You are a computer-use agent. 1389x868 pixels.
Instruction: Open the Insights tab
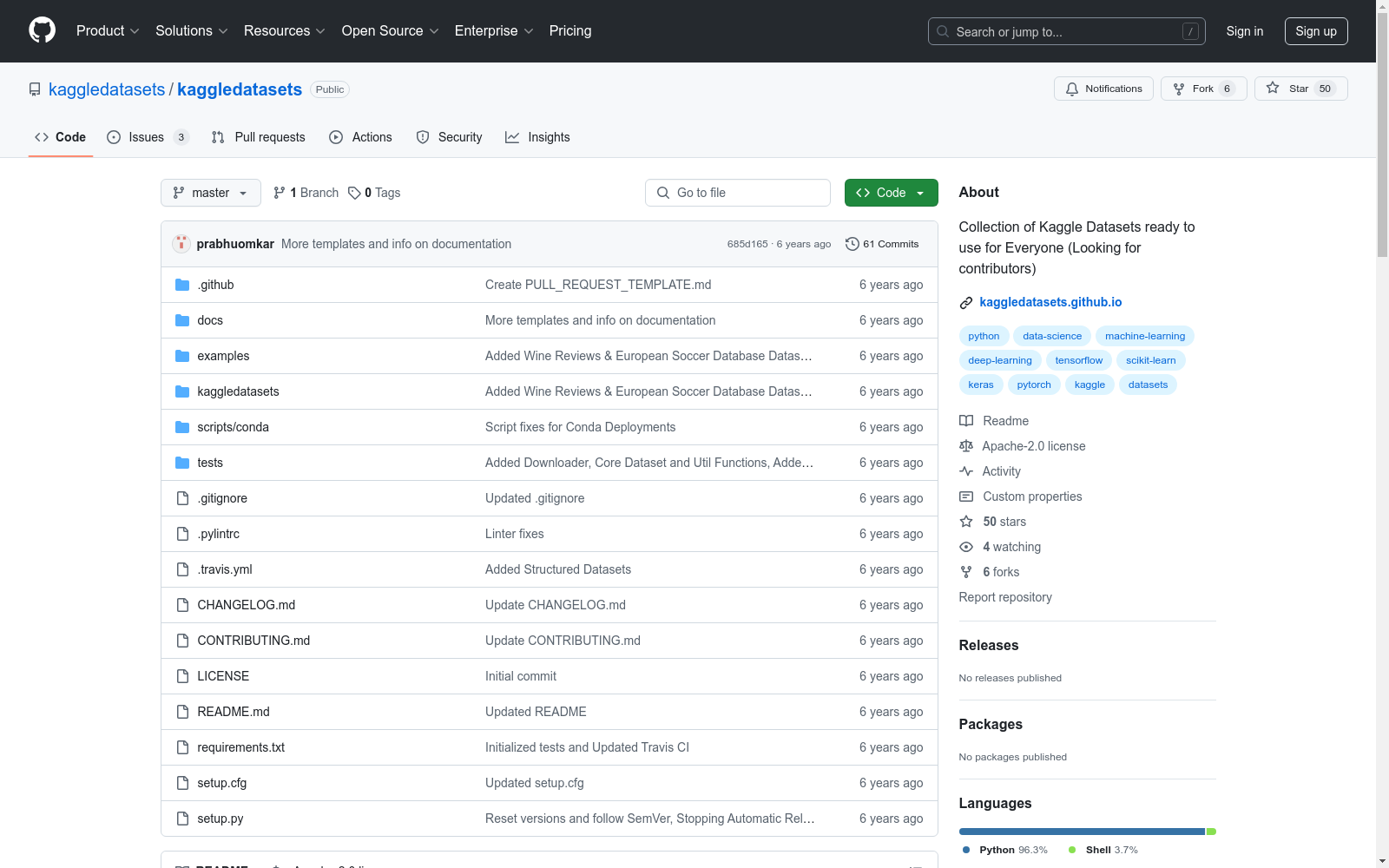pyautogui.click(x=537, y=137)
